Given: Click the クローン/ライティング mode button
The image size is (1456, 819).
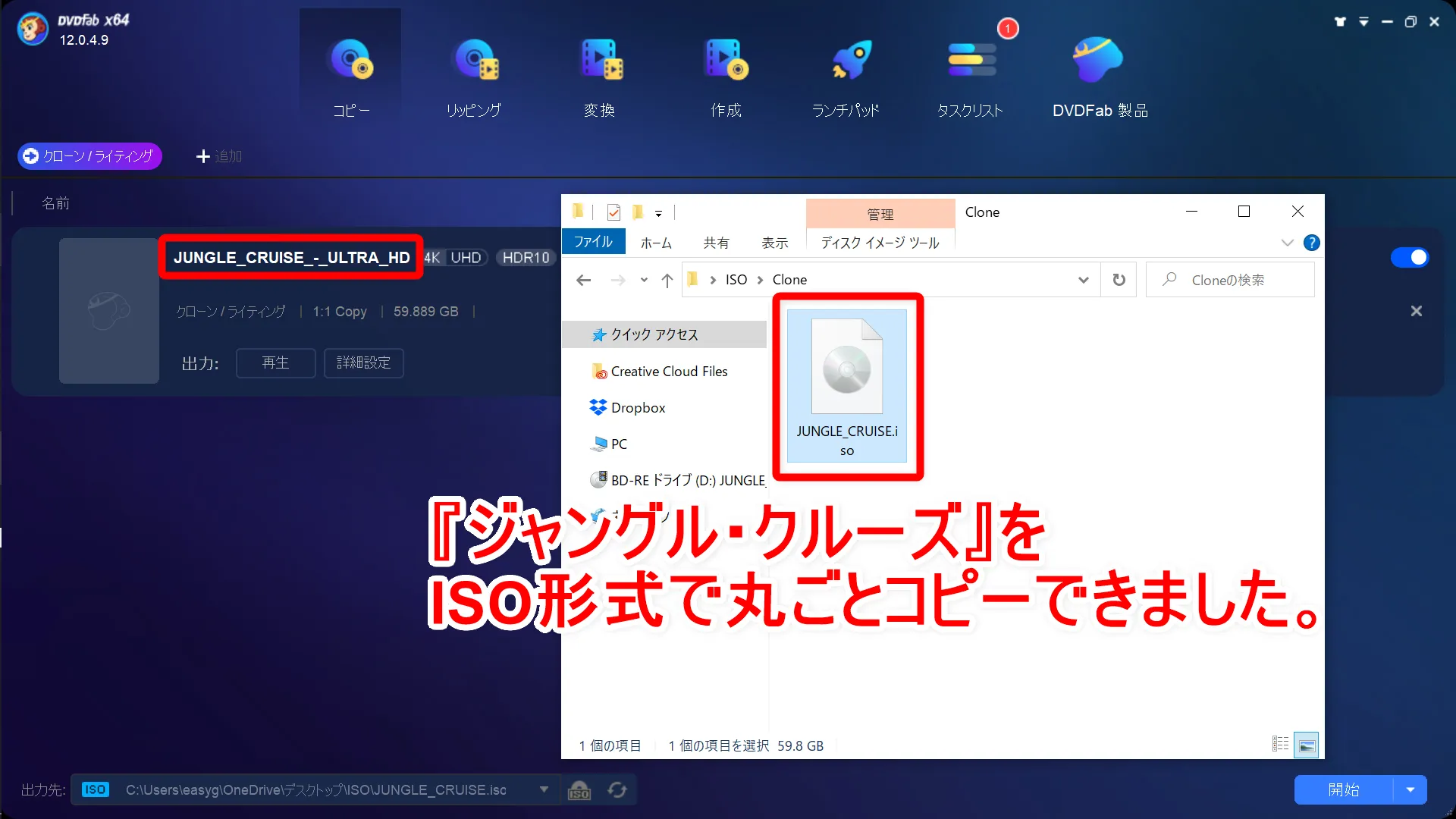Looking at the screenshot, I should click(89, 156).
